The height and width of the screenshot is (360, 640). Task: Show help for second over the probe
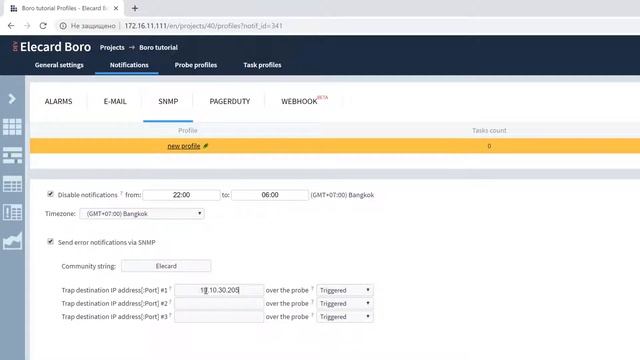312,301
